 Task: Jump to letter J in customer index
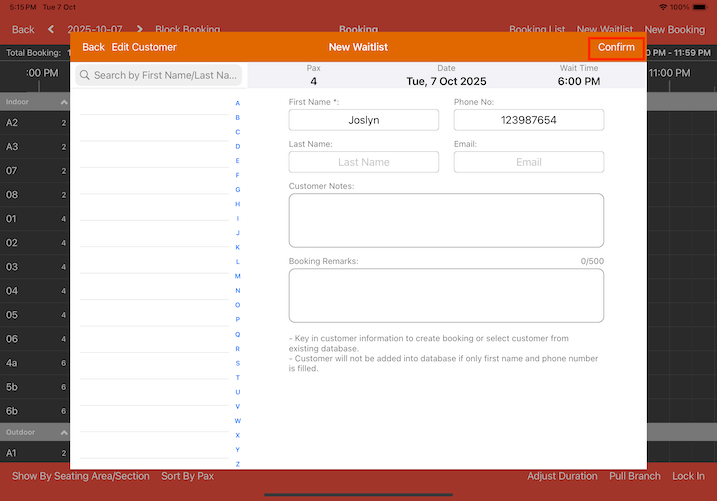(x=237, y=233)
